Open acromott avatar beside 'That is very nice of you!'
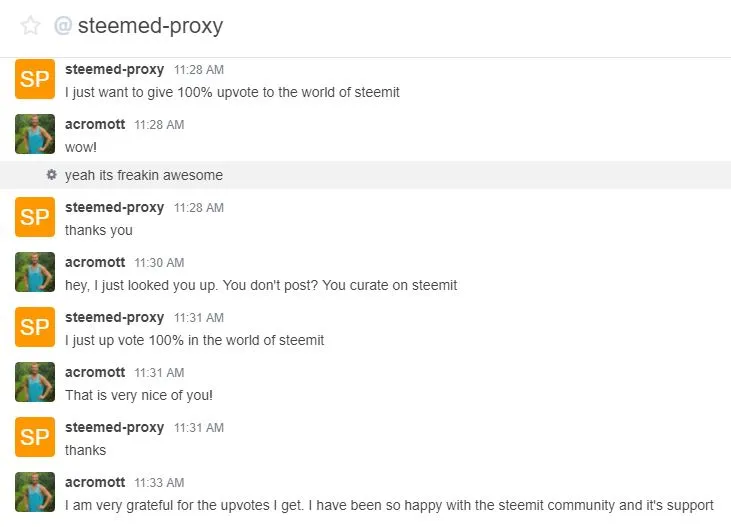 (35, 382)
